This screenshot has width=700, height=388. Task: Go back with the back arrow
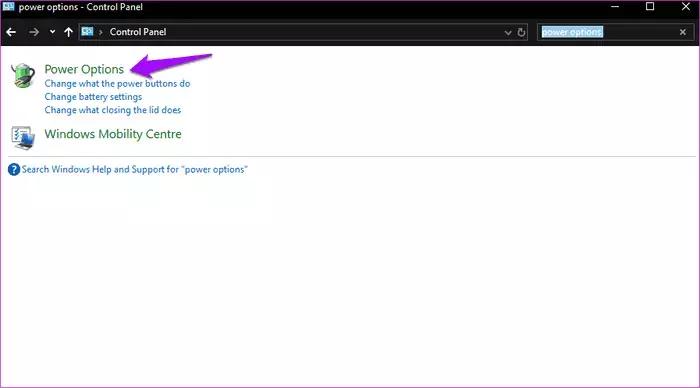pyautogui.click(x=11, y=32)
